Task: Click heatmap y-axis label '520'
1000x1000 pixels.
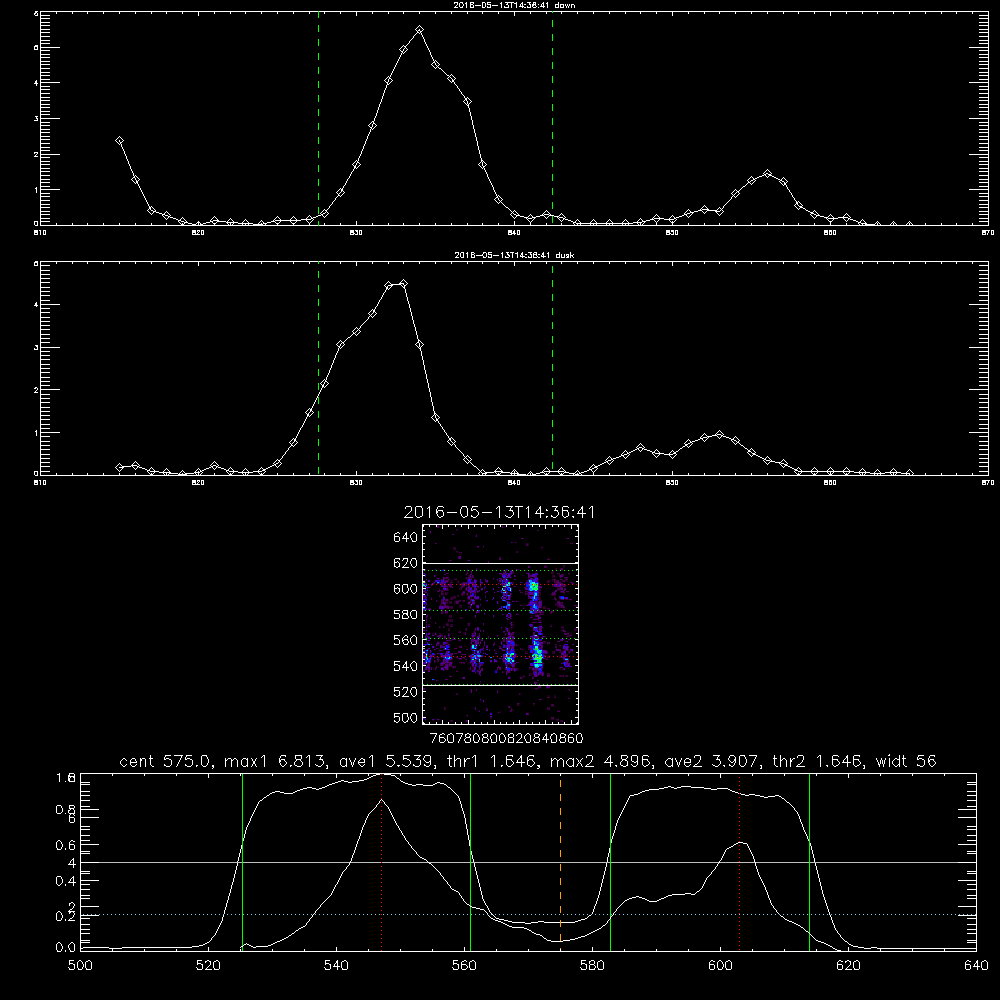Action: click(x=405, y=691)
